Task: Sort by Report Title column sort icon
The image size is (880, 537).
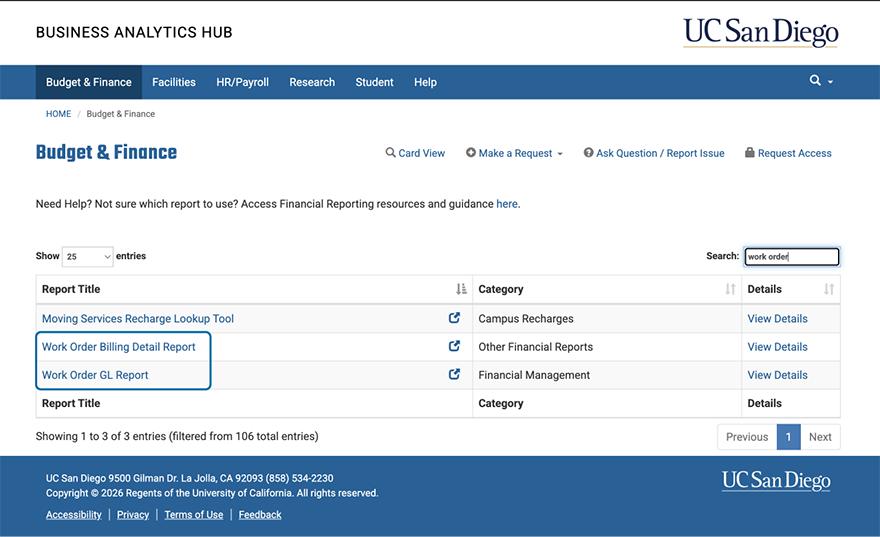Action: coord(461,289)
